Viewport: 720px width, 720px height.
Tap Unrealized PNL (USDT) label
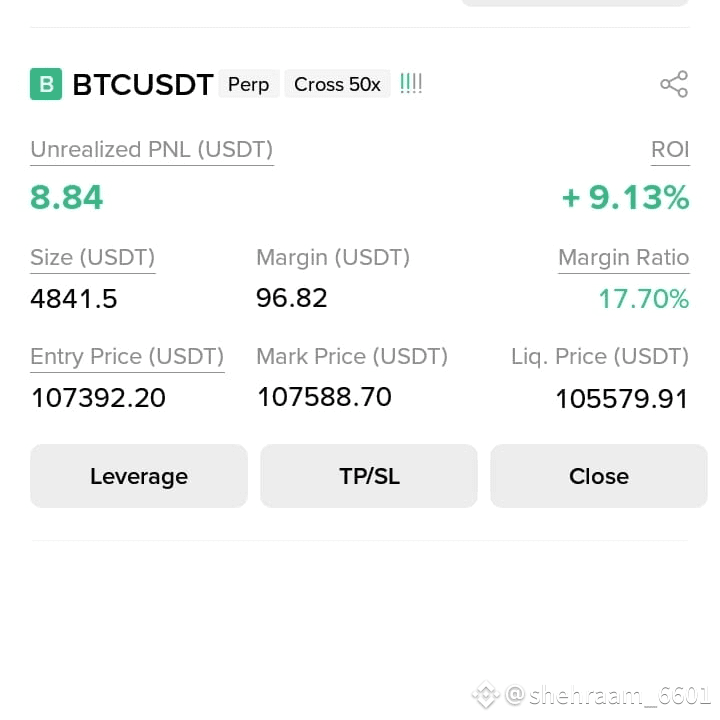tap(152, 150)
